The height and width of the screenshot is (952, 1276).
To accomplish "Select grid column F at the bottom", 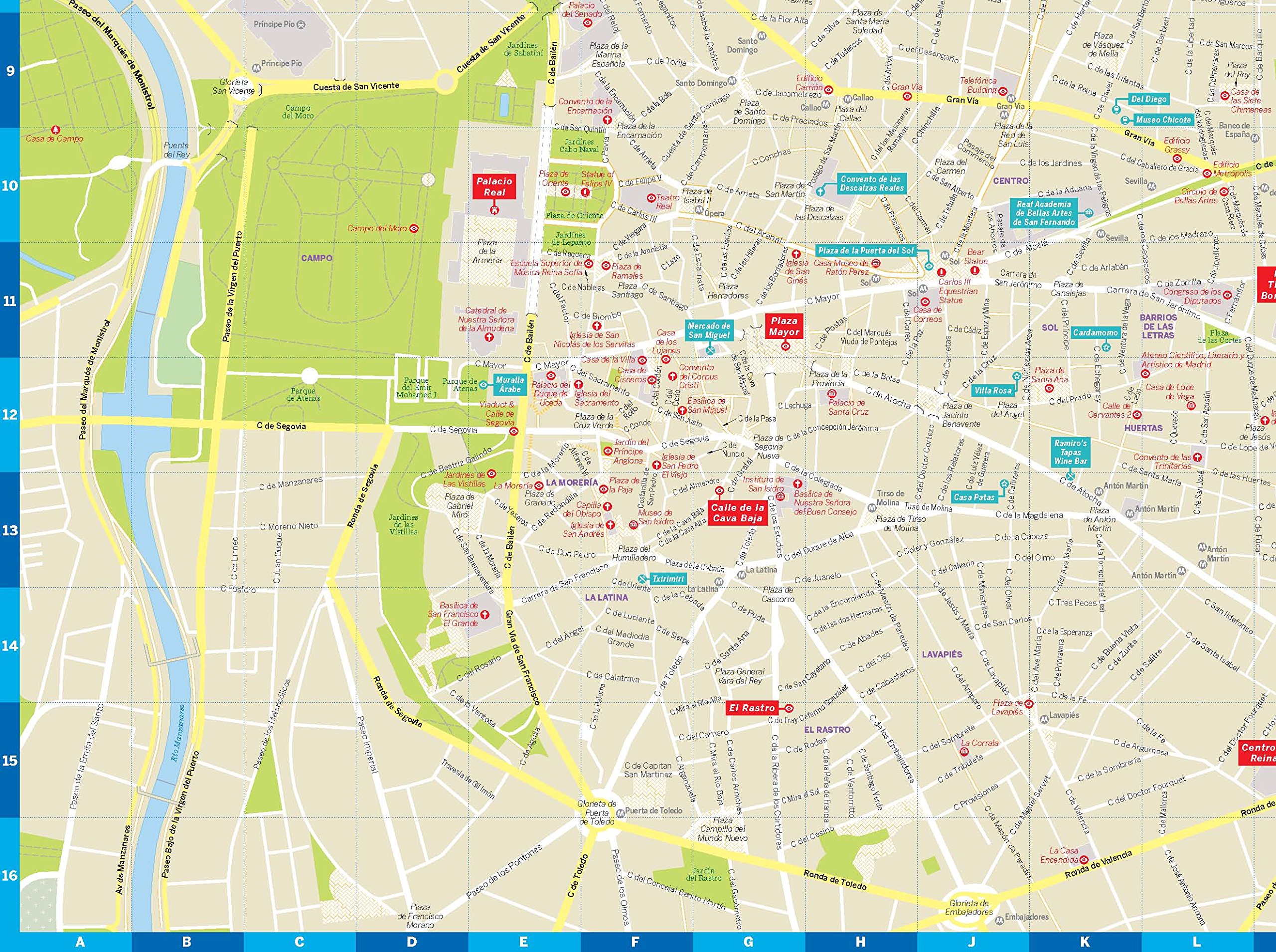I will coord(635,942).
